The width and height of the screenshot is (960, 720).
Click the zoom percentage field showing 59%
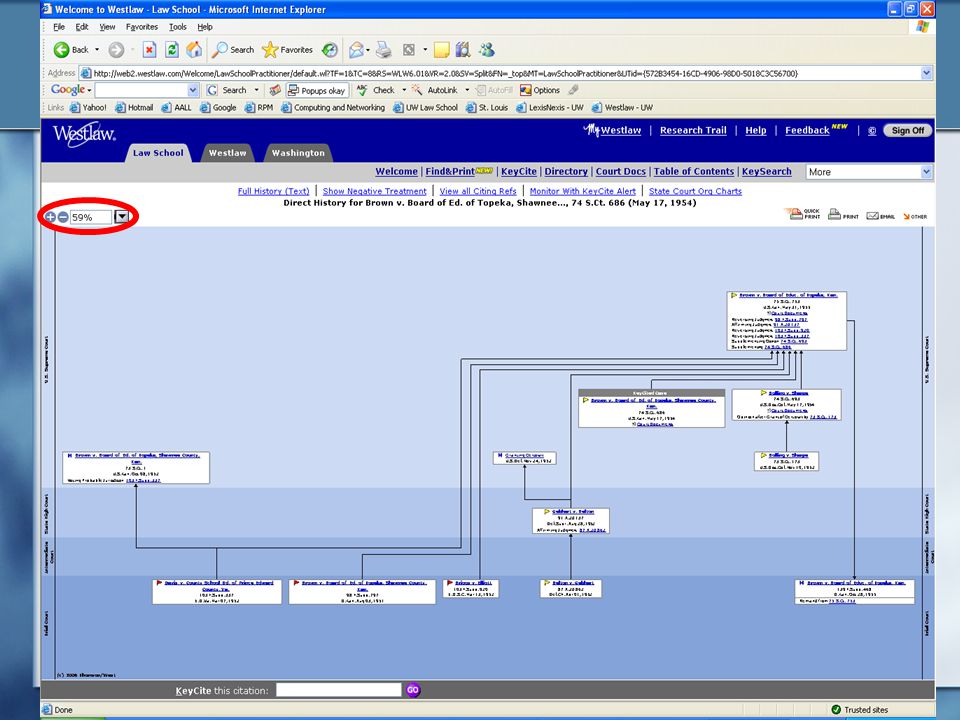[91, 217]
